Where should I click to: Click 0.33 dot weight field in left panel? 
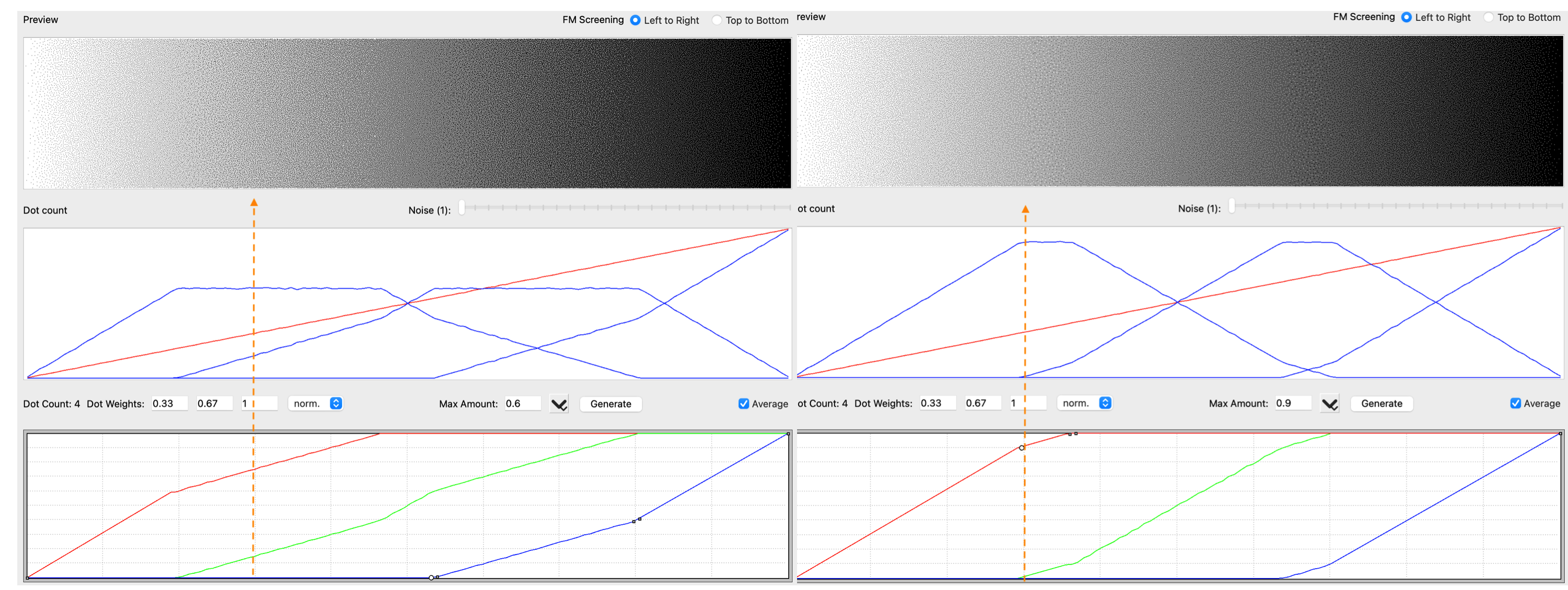169,403
